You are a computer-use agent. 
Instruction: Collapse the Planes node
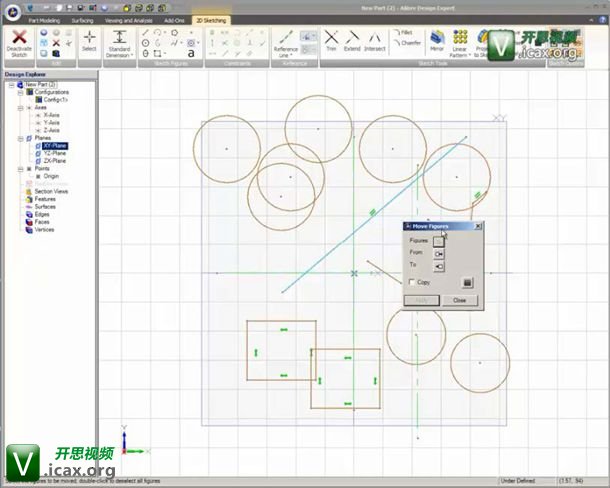coord(20,139)
